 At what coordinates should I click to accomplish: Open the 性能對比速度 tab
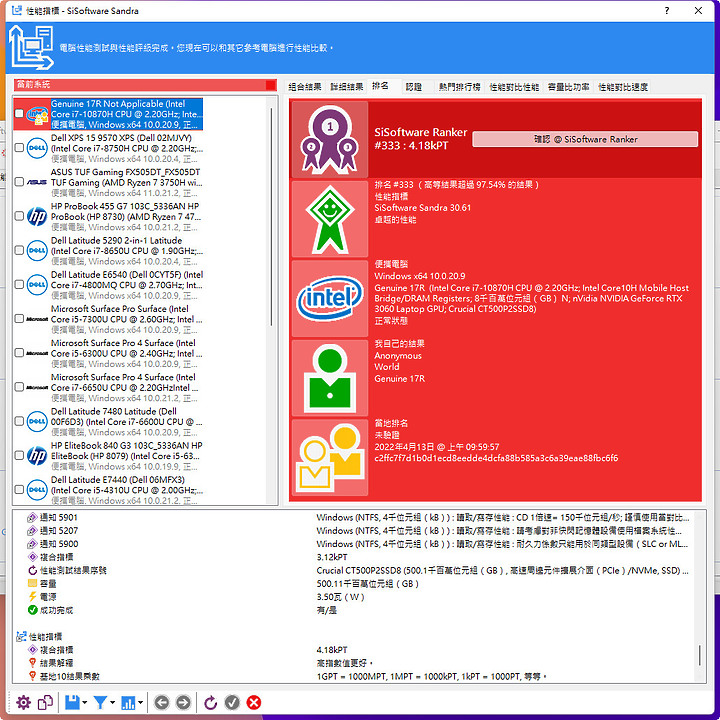(623, 87)
